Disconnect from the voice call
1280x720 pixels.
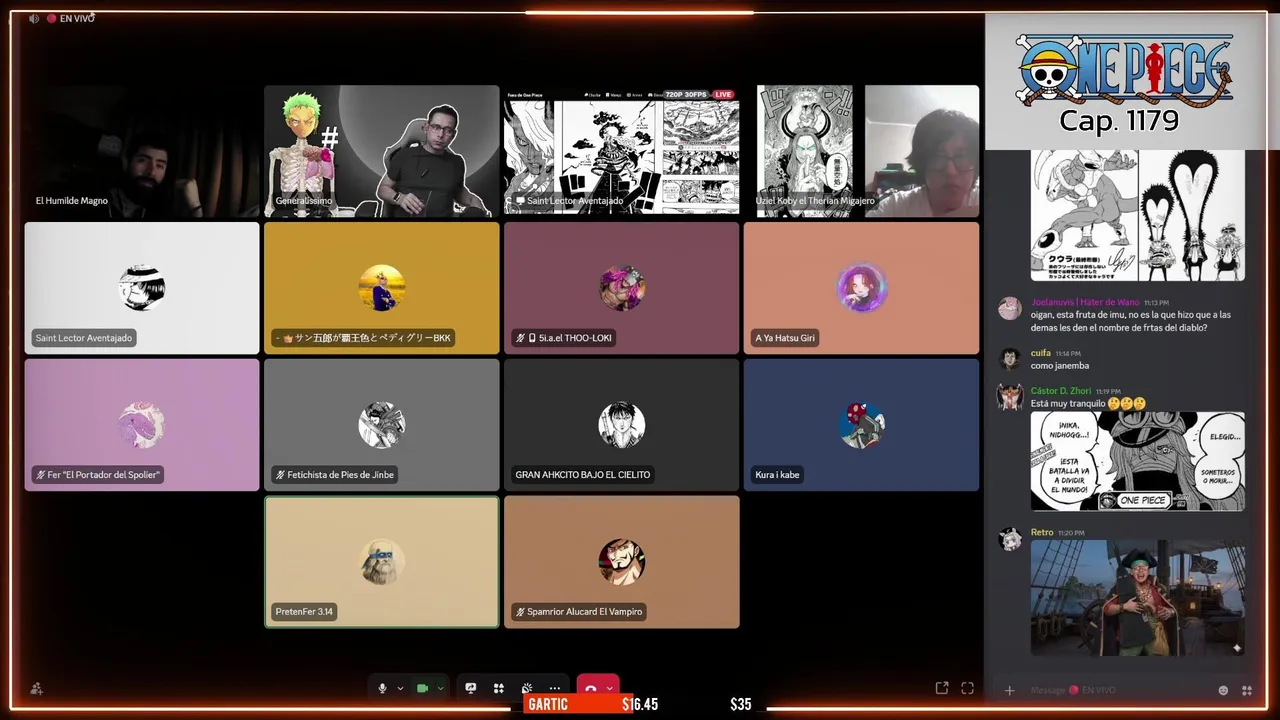pyautogui.click(x=591, y=687)
